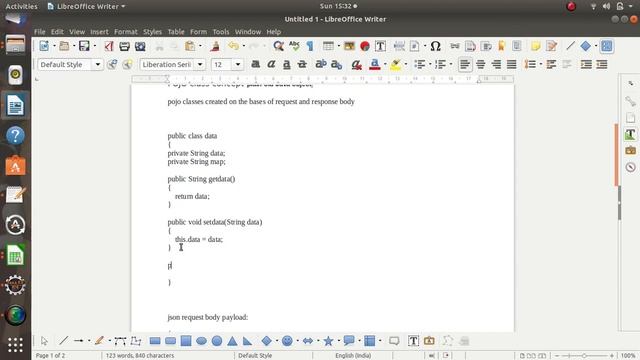Open the File menu

[x=40, y=31]
